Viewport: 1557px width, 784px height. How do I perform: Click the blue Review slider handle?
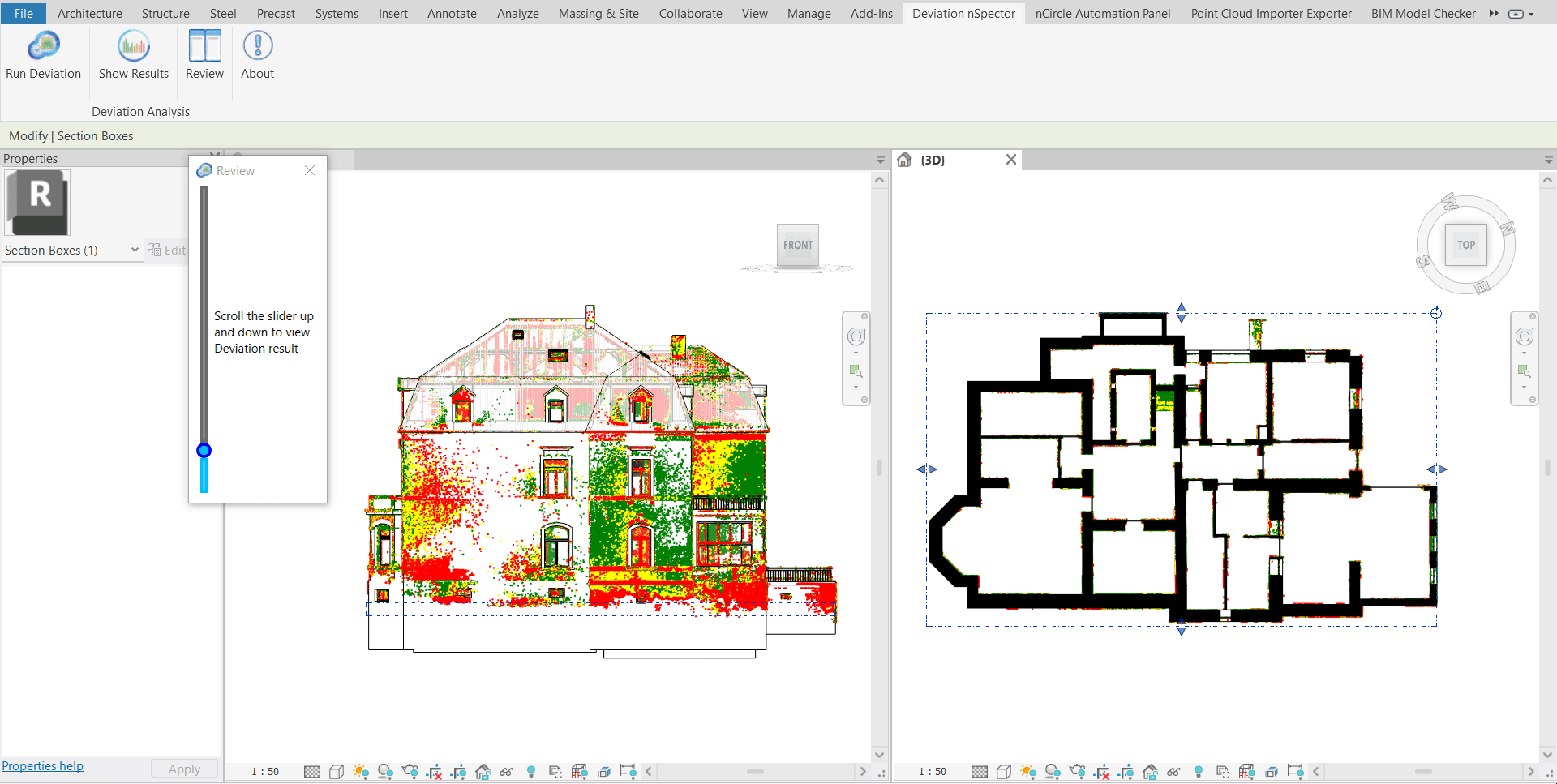(x=204, y=451)
